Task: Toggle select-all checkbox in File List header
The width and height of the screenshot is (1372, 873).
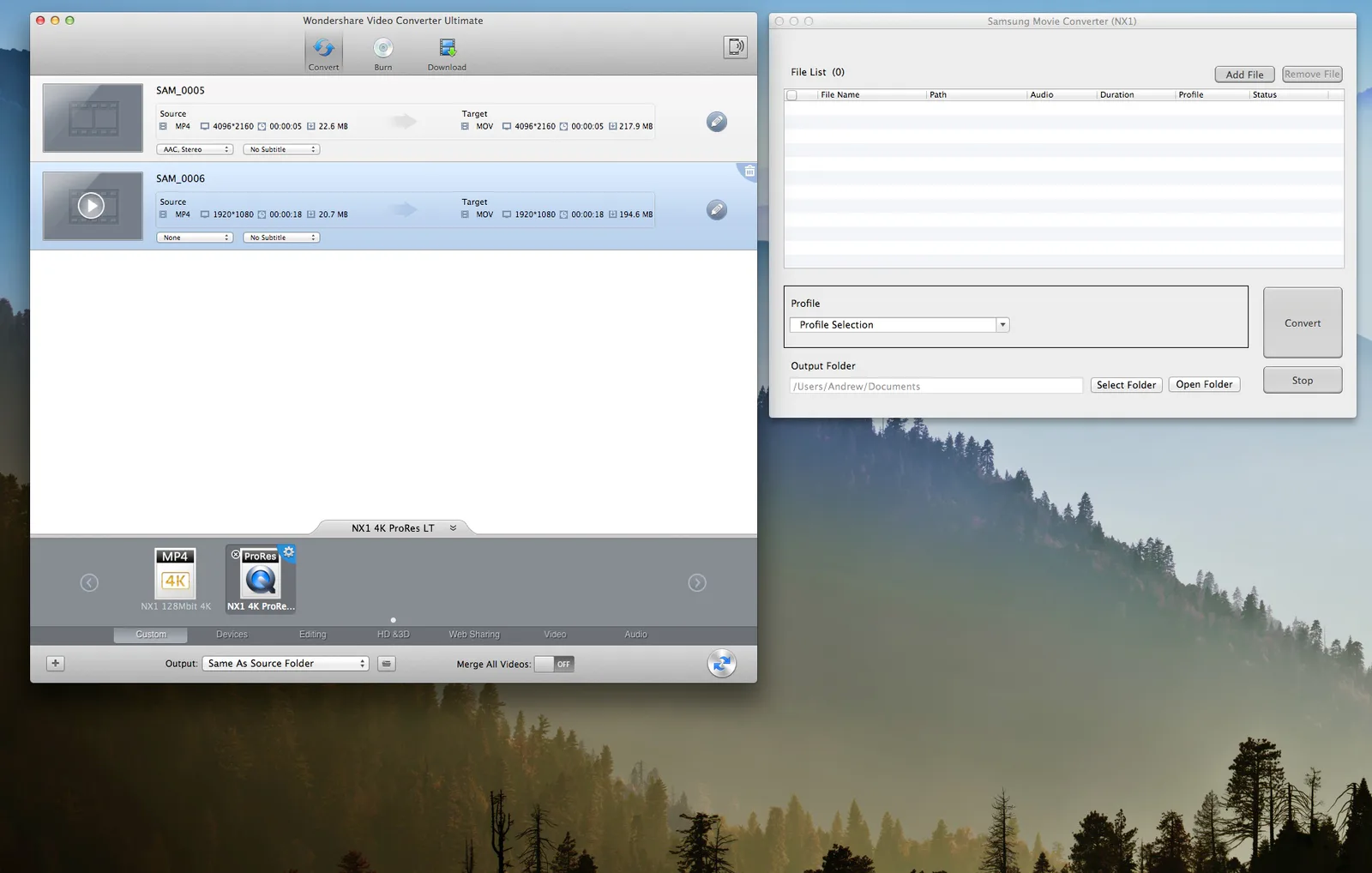Action: 792,95
